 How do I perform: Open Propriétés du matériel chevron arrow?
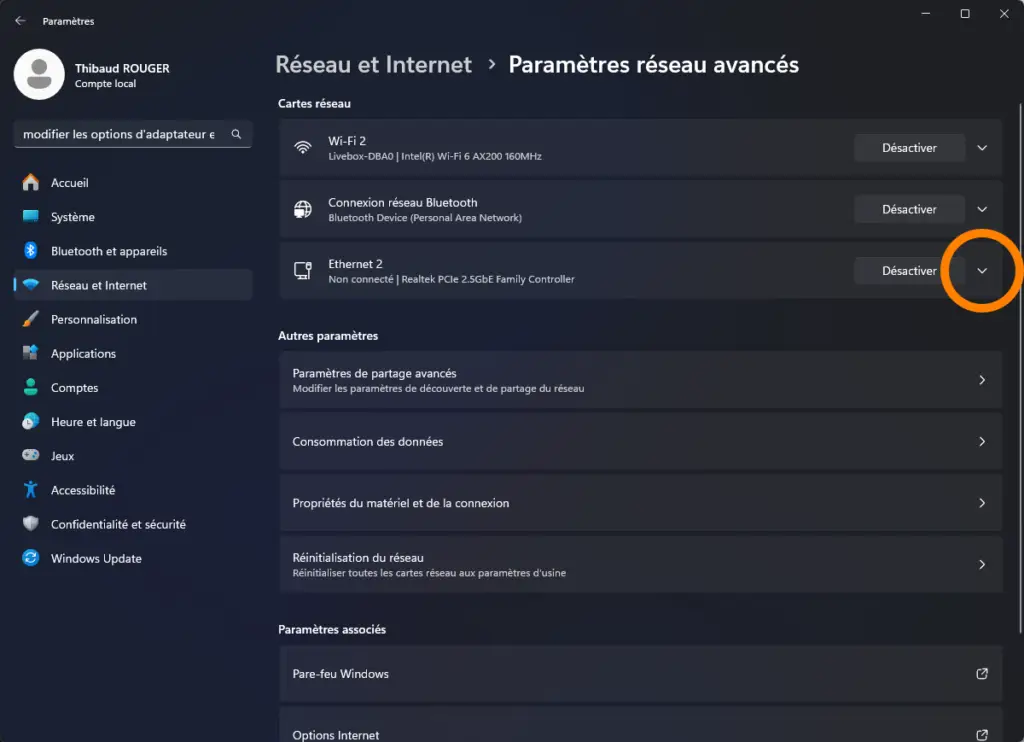[x=982, y=503]
